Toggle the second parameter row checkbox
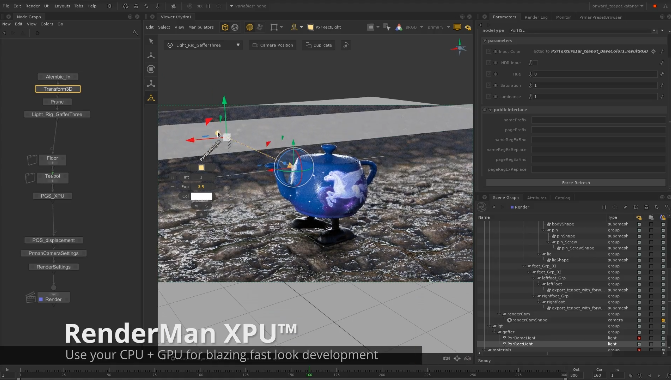The image size is (671, 380). 488,62
